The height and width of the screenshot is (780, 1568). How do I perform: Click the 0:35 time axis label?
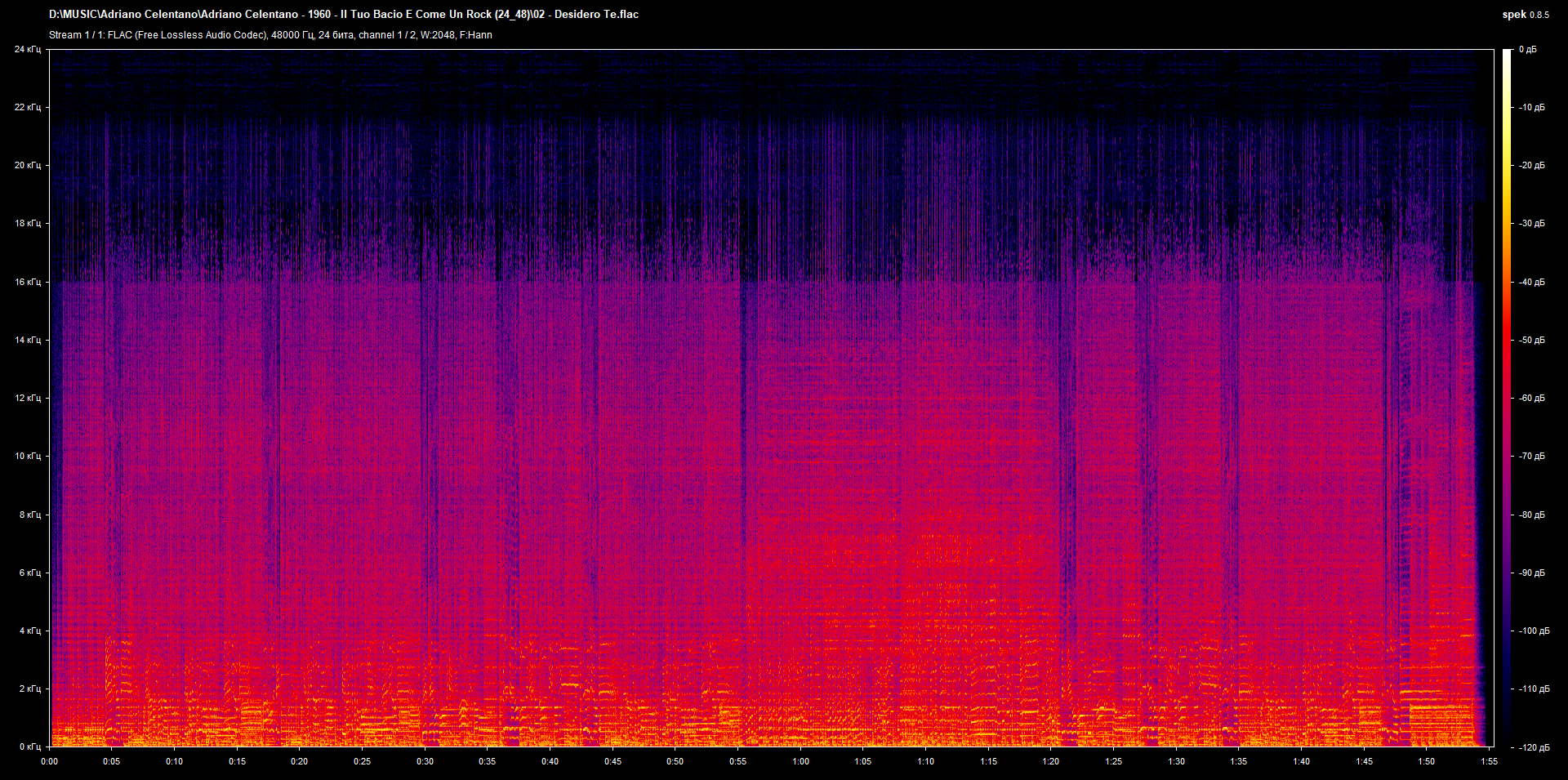coord(488,761)
